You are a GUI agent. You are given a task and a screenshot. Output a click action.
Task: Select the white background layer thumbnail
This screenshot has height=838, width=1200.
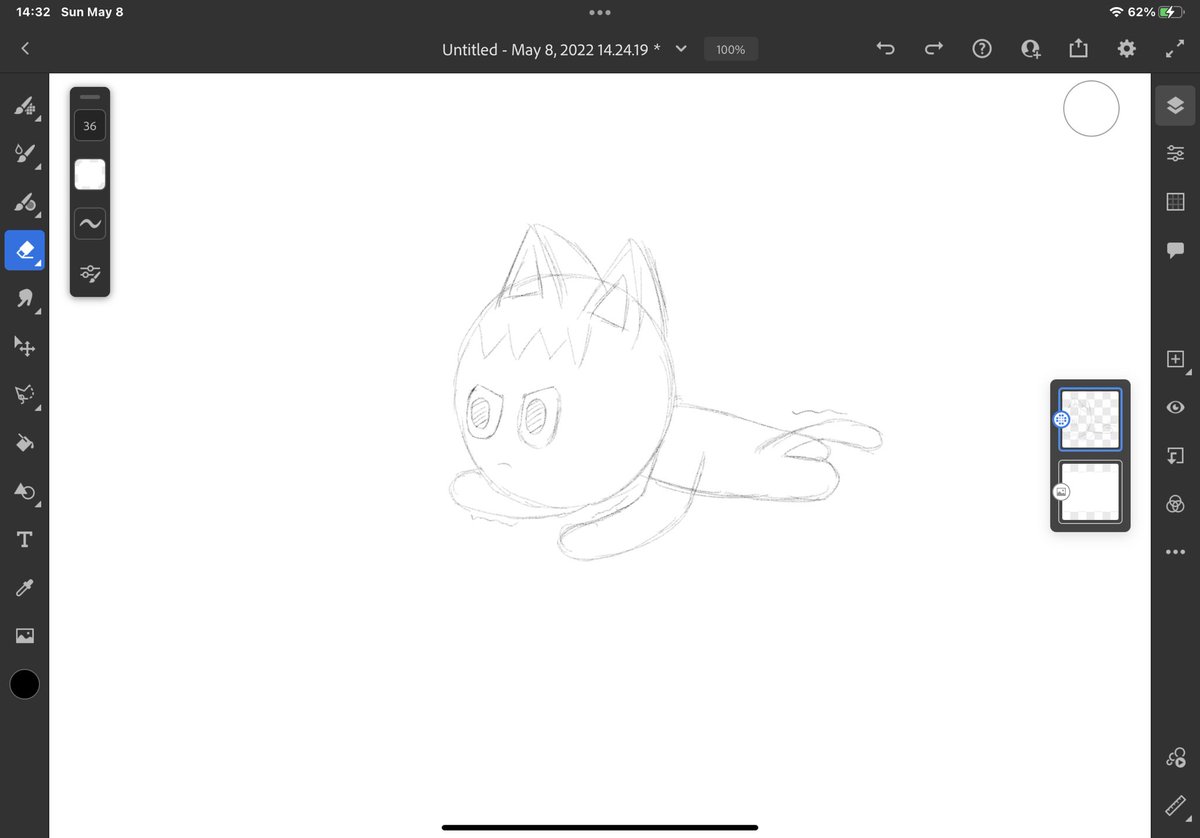coord(1090,491)
